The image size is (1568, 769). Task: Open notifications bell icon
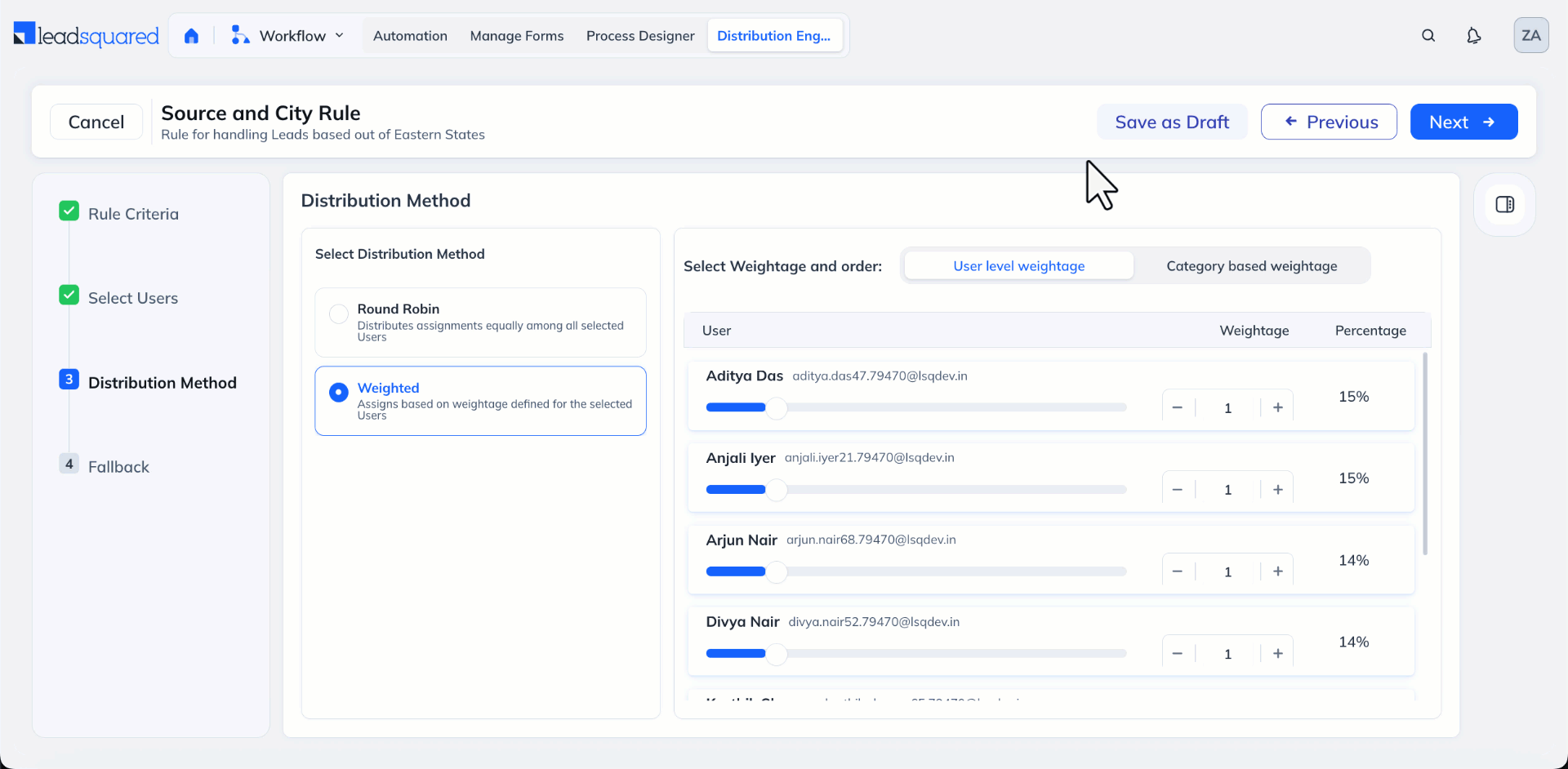click(x=1473, y=35)
